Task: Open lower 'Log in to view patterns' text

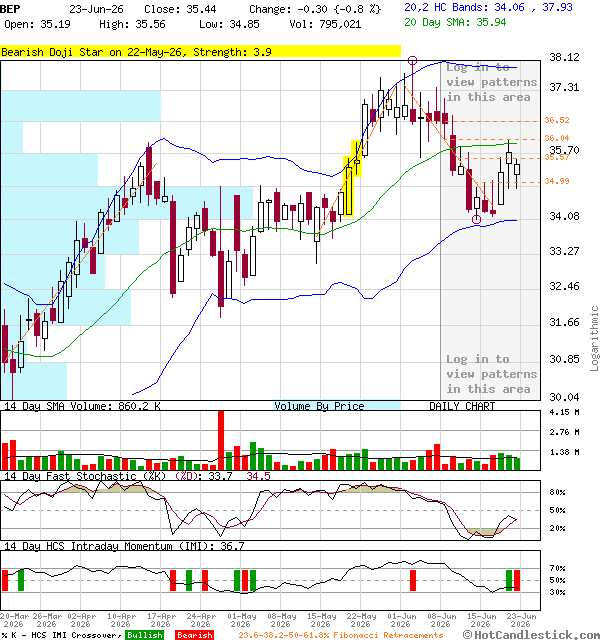Action: [x=491, y=374]
